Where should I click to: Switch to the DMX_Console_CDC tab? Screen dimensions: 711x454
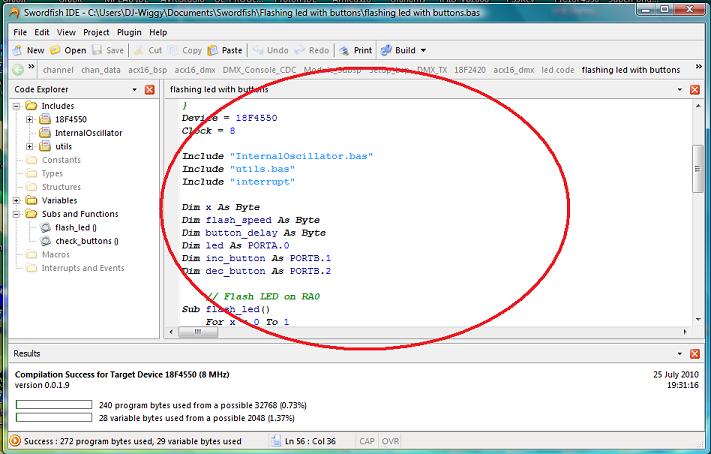pyautogui.click(x=259, y=70)
